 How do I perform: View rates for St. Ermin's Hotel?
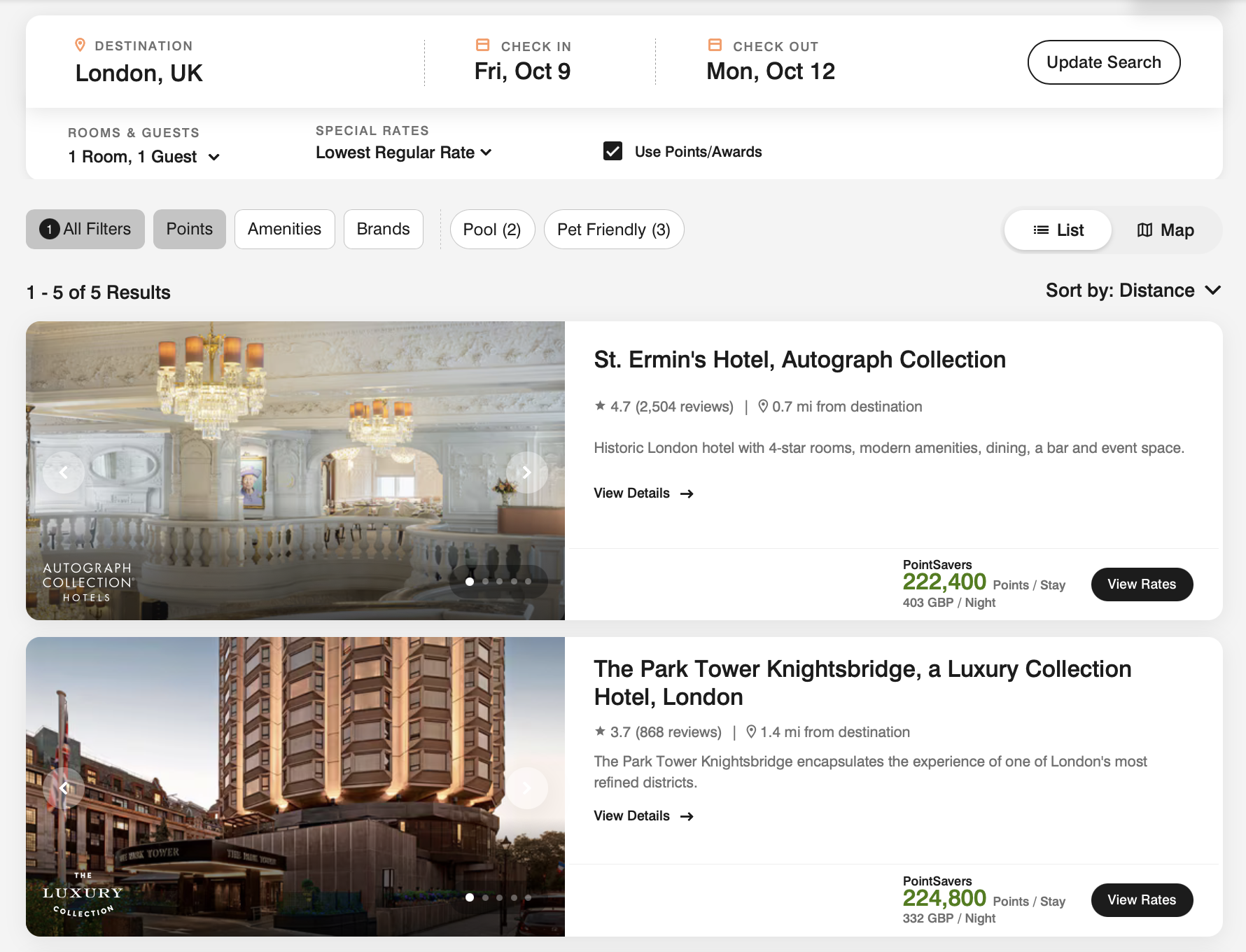pos(1142,584)
